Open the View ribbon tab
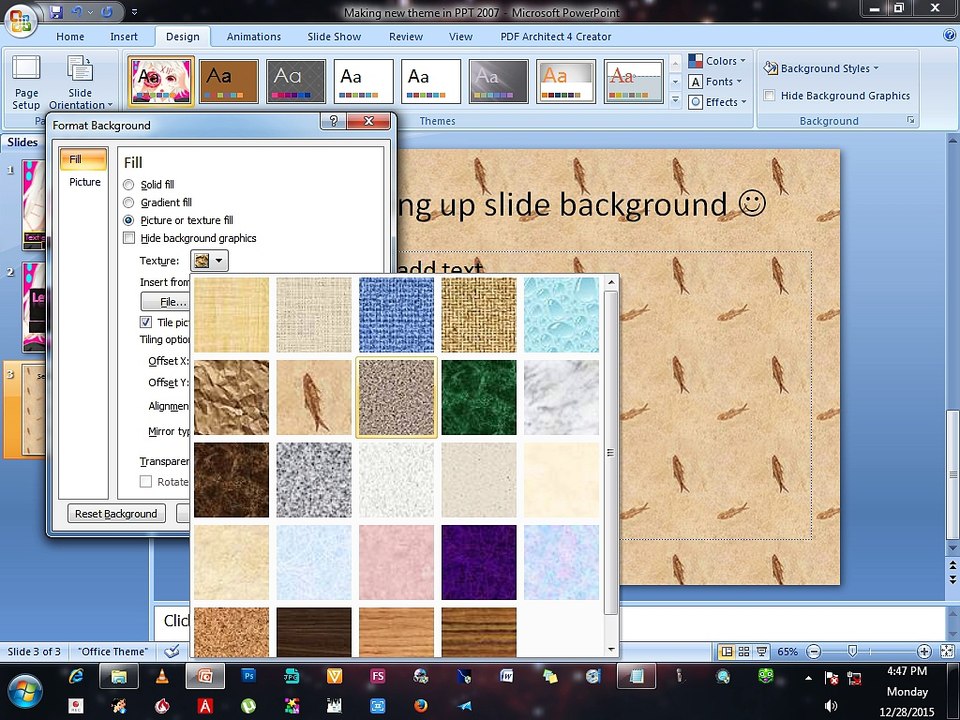The width and height of the screenshot is (960, 720). tap(460, 37)
